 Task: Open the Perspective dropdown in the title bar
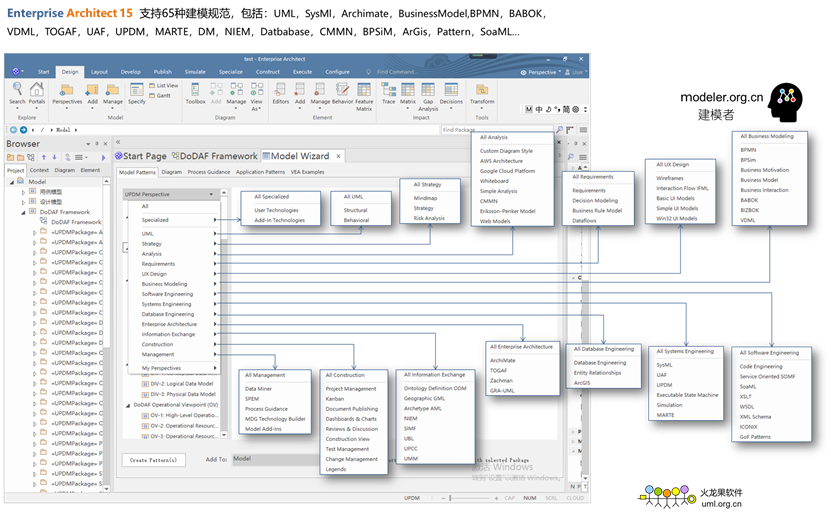click(541, 72)
